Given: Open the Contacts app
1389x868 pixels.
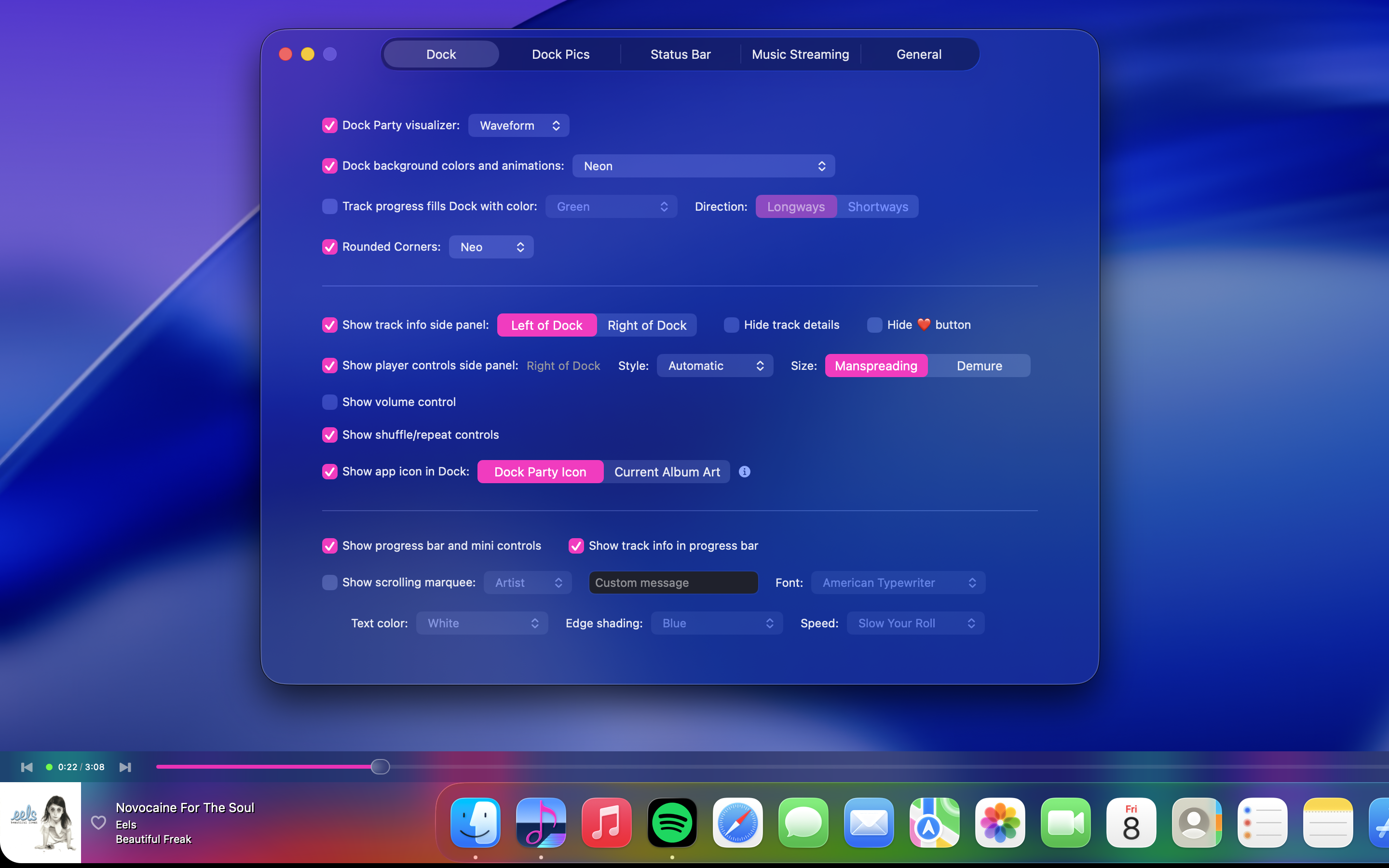Looking at the screenshot, I should pos(1197,823).
